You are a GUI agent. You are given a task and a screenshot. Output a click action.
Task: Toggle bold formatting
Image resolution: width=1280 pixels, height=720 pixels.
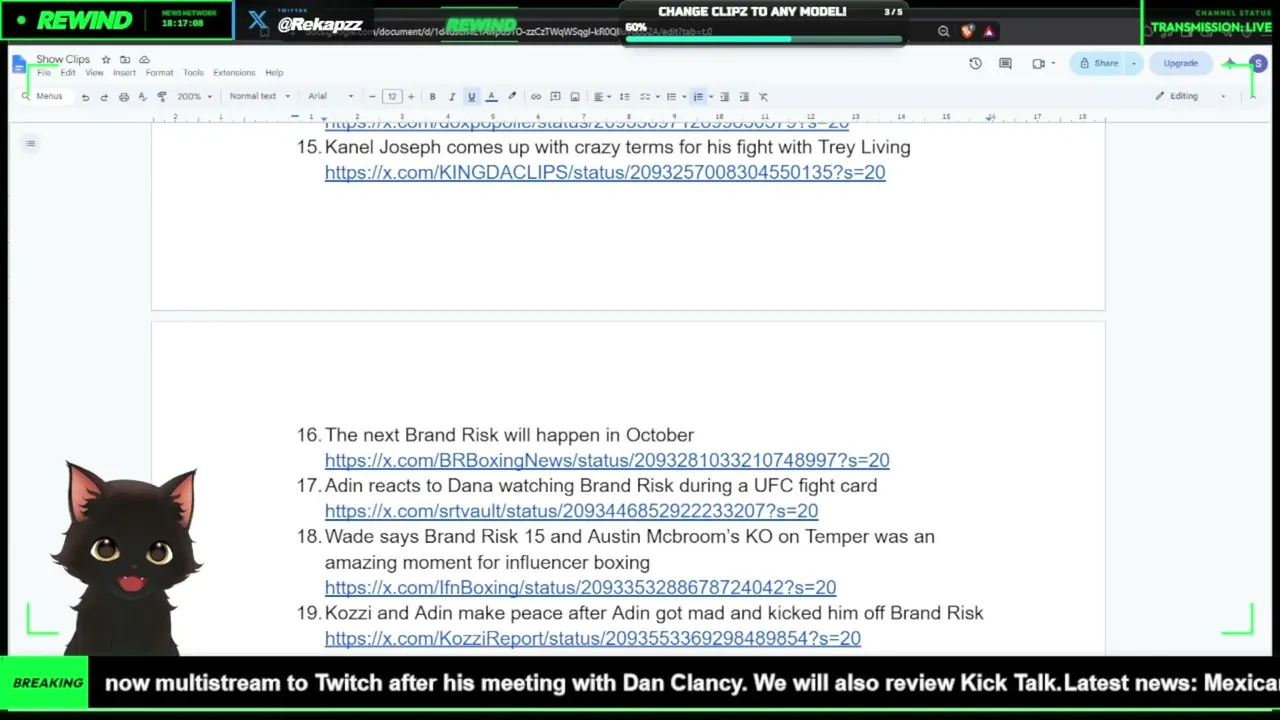432,97
